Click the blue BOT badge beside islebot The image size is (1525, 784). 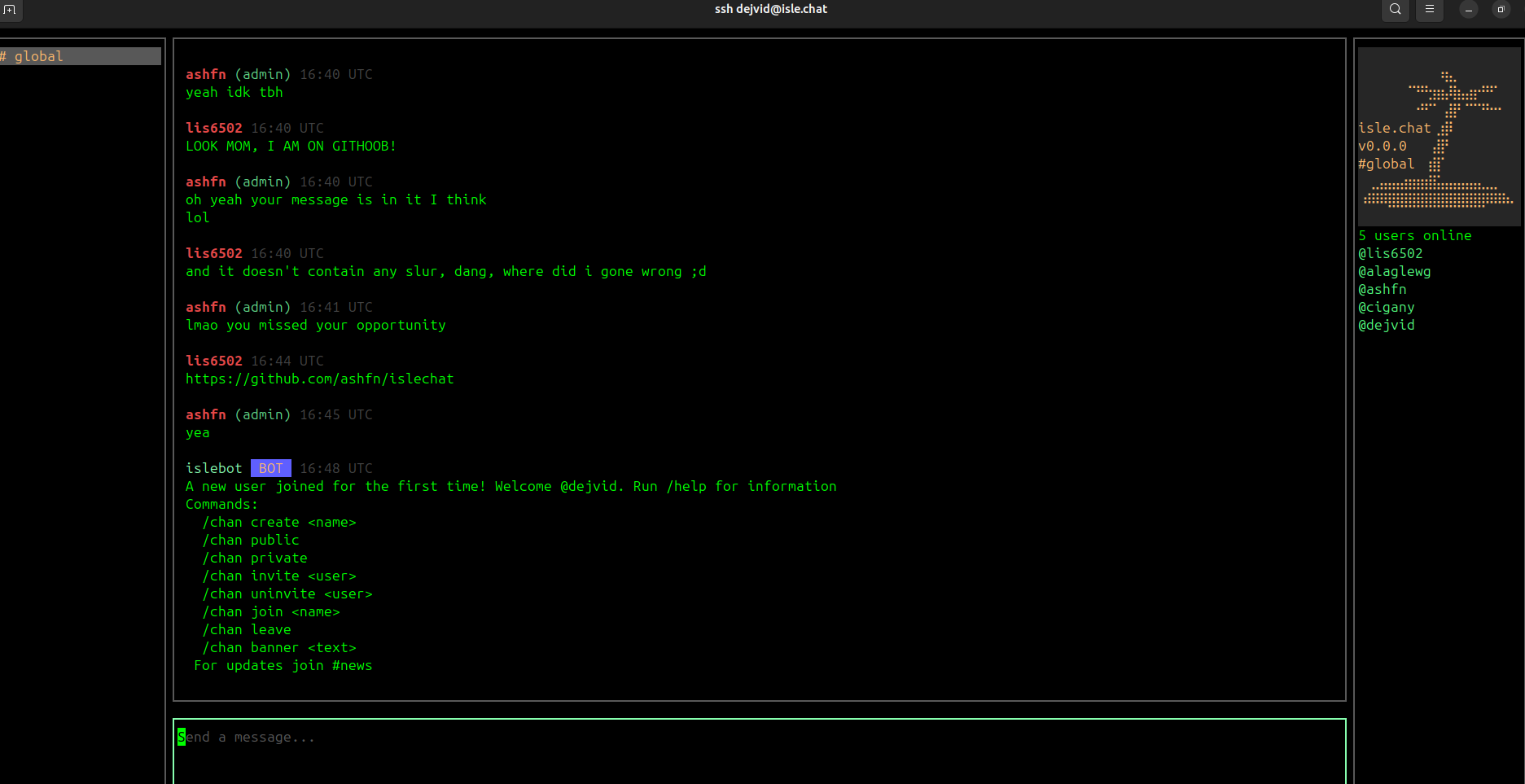point(270,468)
